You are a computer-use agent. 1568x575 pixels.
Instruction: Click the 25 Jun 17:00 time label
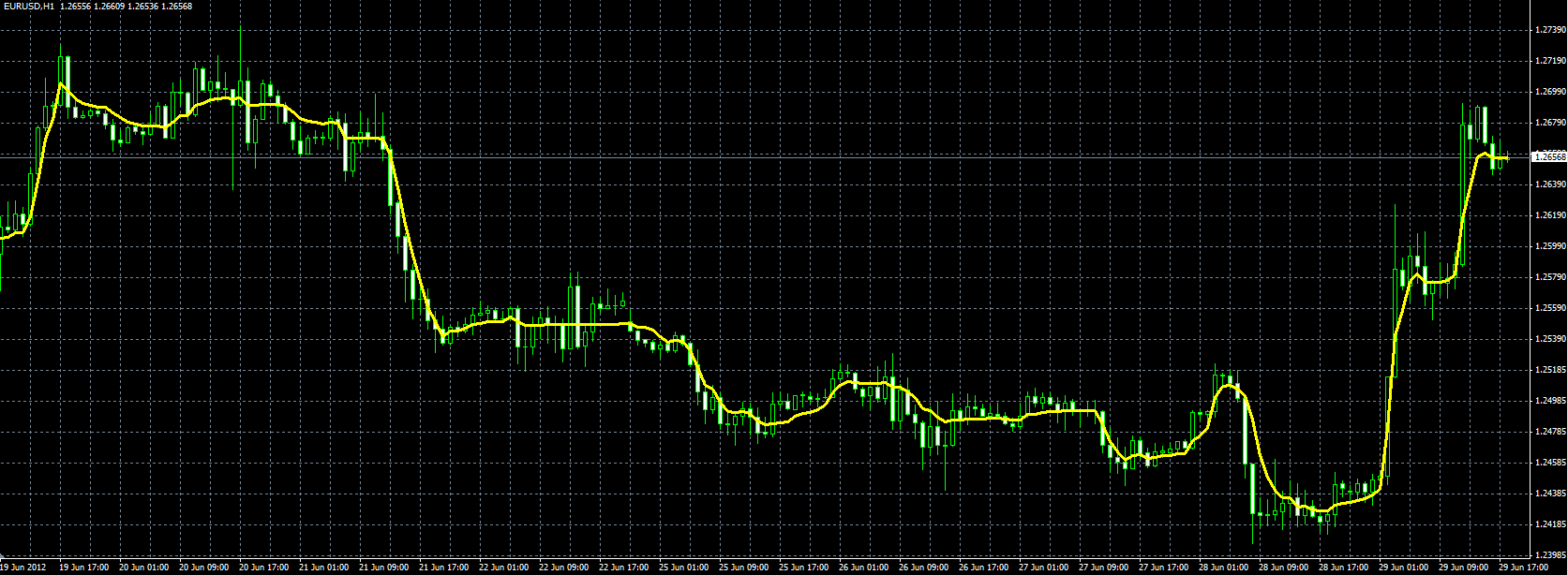tap(803, 568)
